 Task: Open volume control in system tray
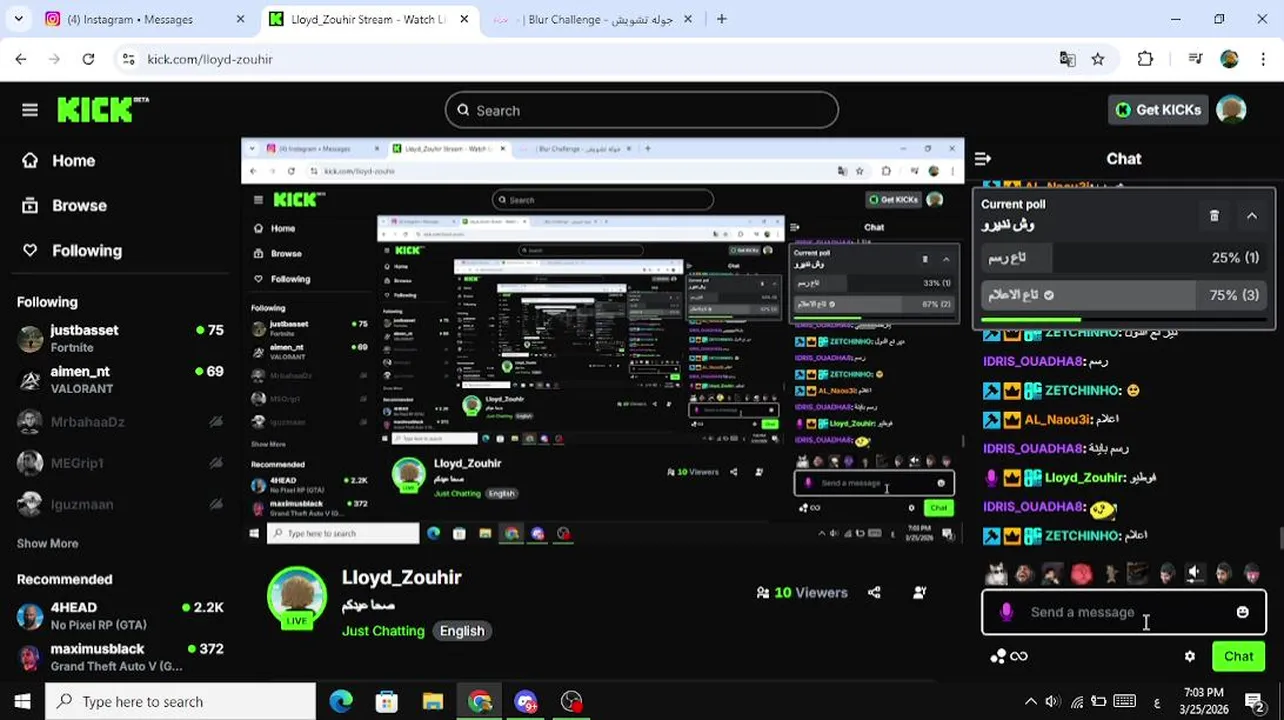click(x=1053, y=701)
